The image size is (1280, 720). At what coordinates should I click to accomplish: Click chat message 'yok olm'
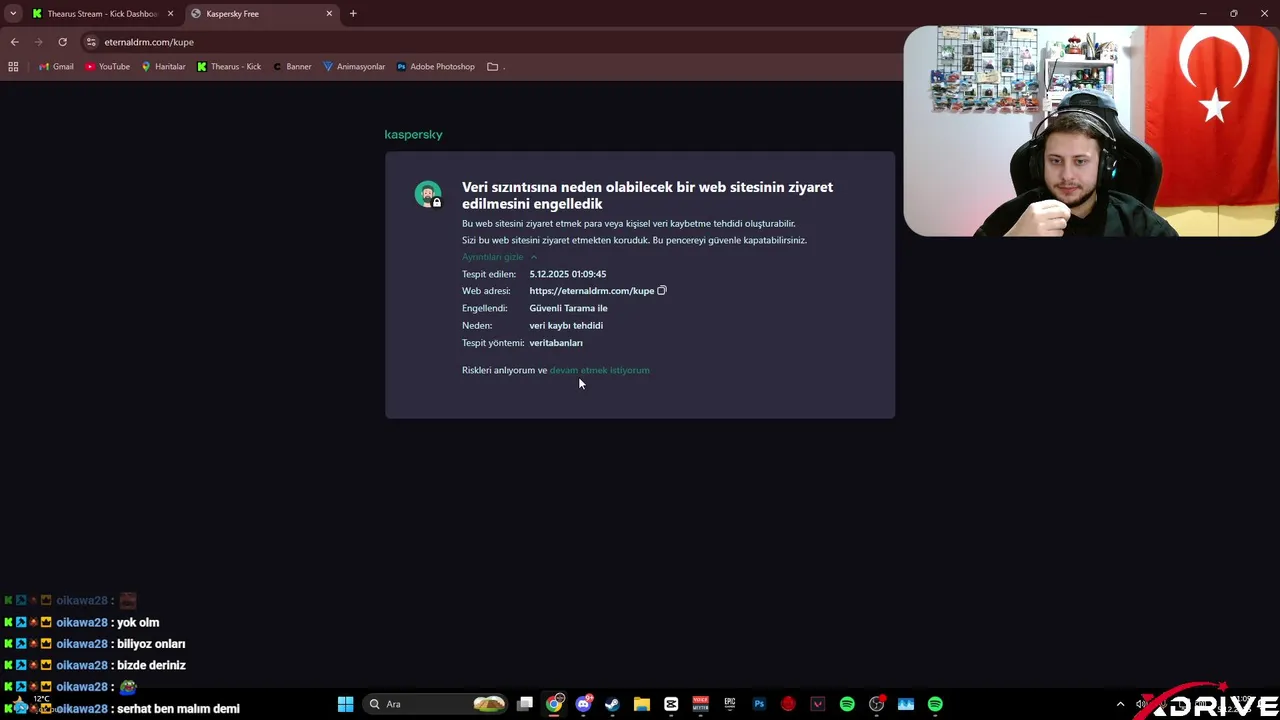click(138, 623)
